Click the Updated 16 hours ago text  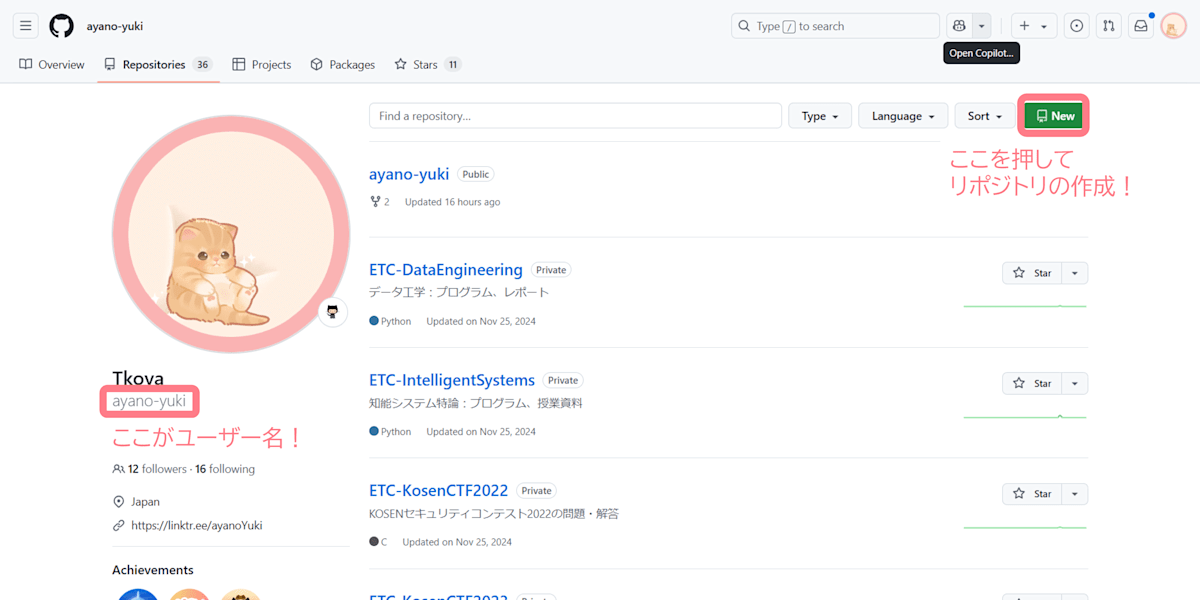(452, 202)
